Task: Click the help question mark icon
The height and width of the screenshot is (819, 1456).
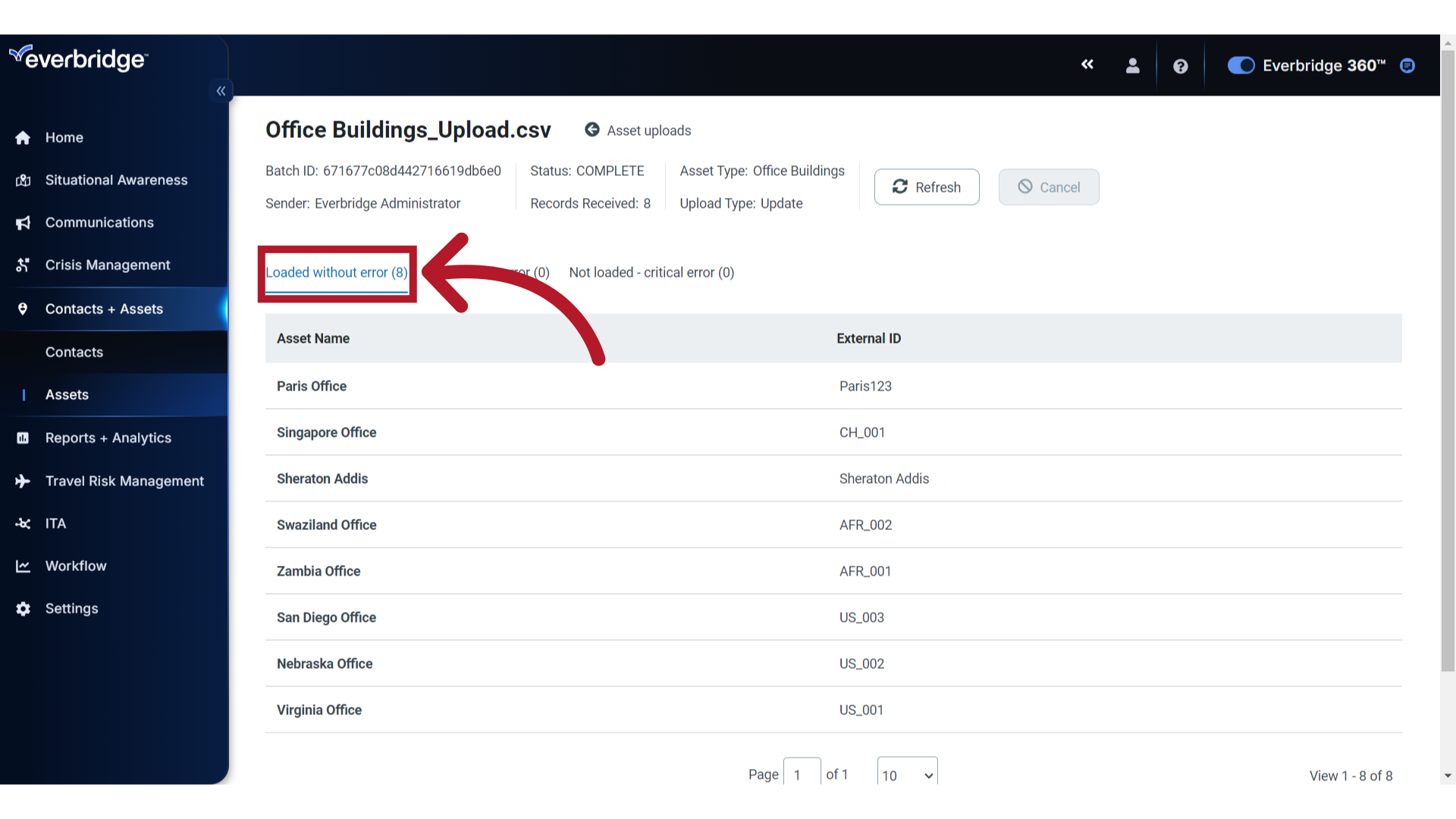Action: click(1181, 64)
